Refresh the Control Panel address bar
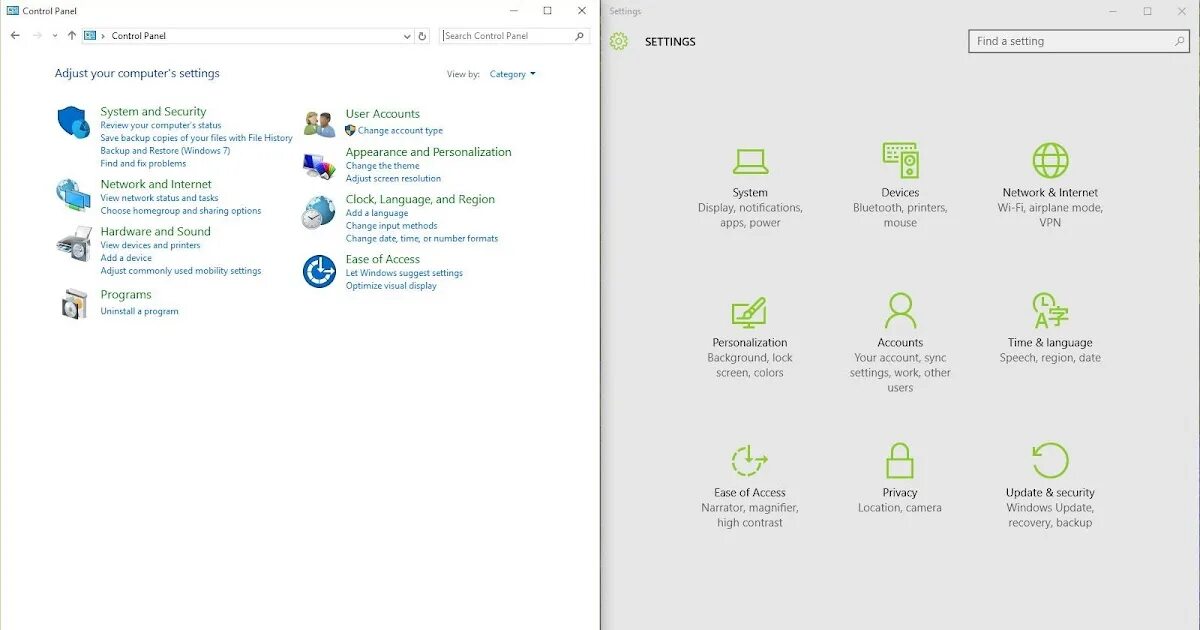This screenshot has width=1200, height=630. (x=422, y=36)
